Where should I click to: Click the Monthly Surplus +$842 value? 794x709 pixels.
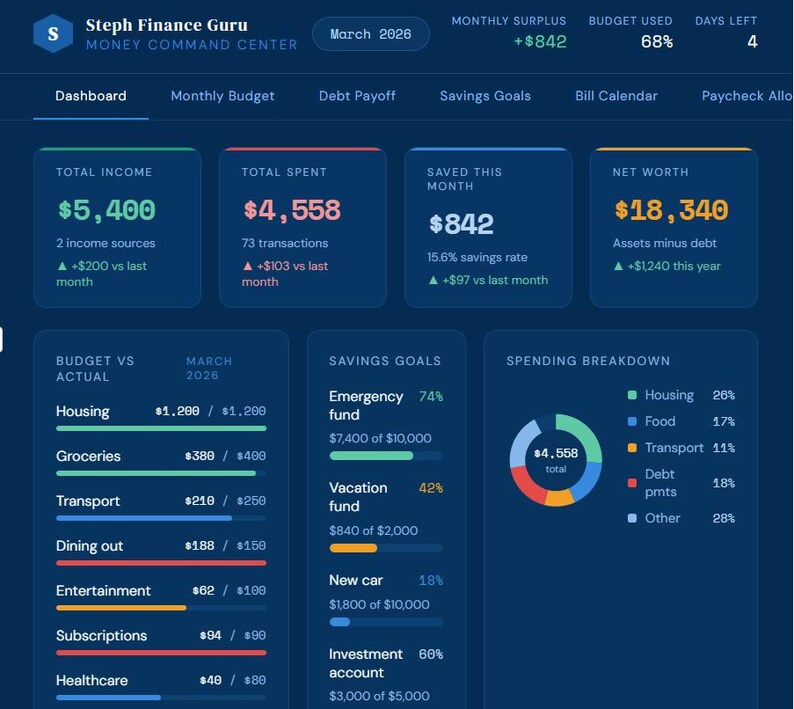(540, 42)
